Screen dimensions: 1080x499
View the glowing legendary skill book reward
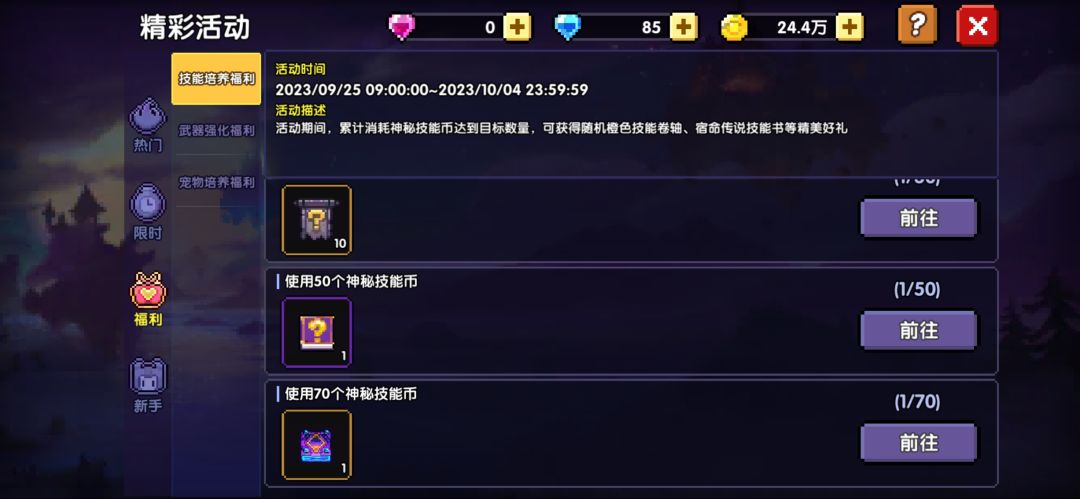pos(317,445)
